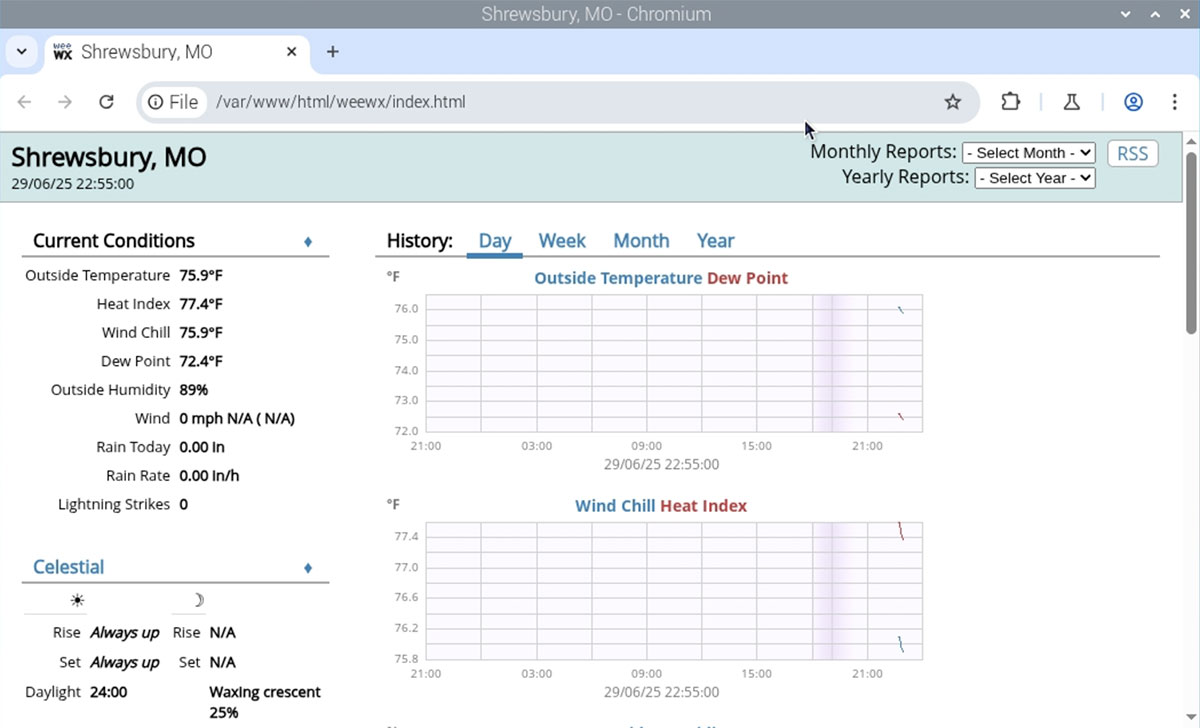Image resolution: width=1200 pixels, height=728 pixels.
Task: Click the Lightning Strikes label
Action: tap(114, 505)
